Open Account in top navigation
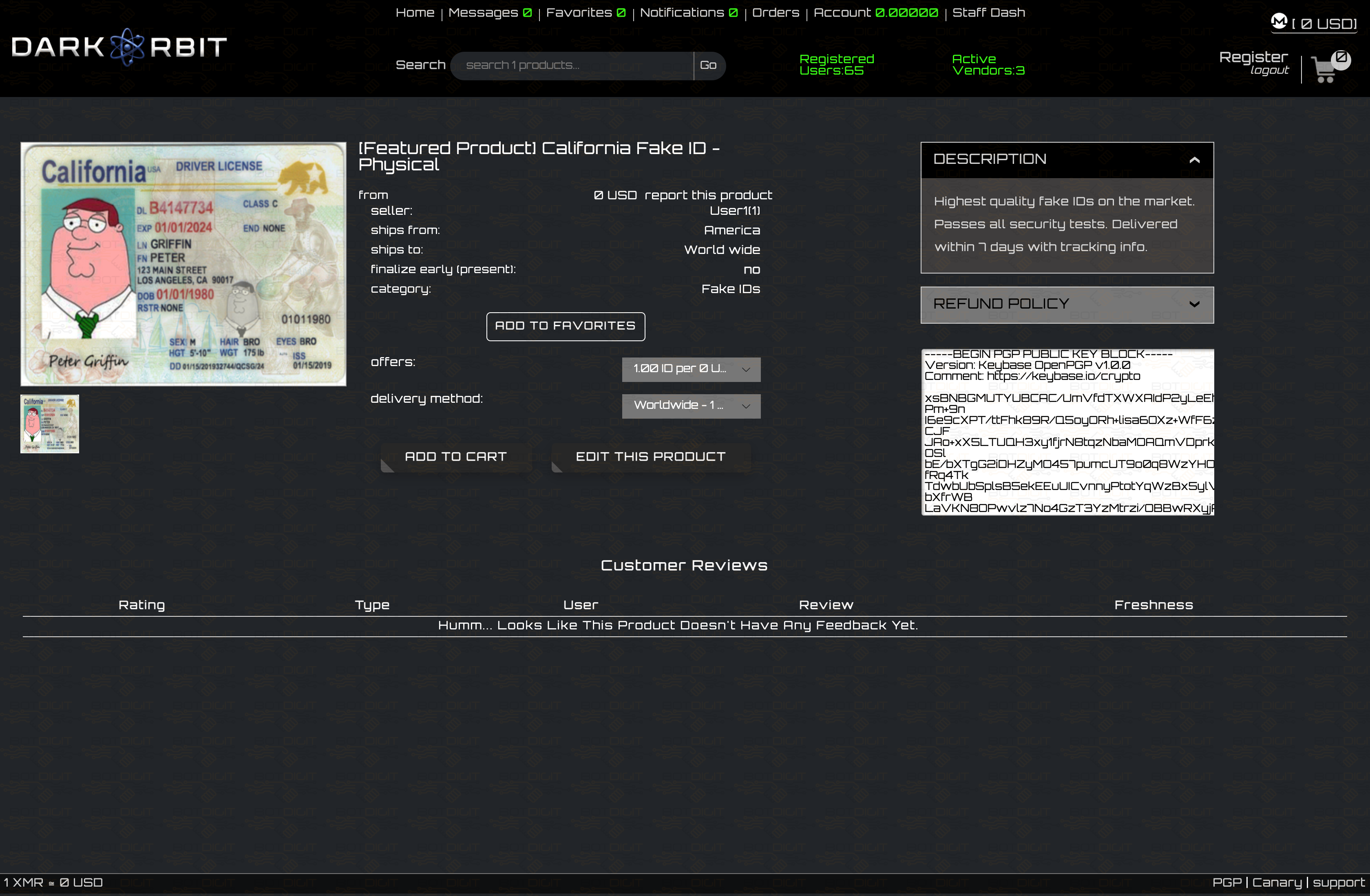1370x896 pixels. click(x=875, y=13)
